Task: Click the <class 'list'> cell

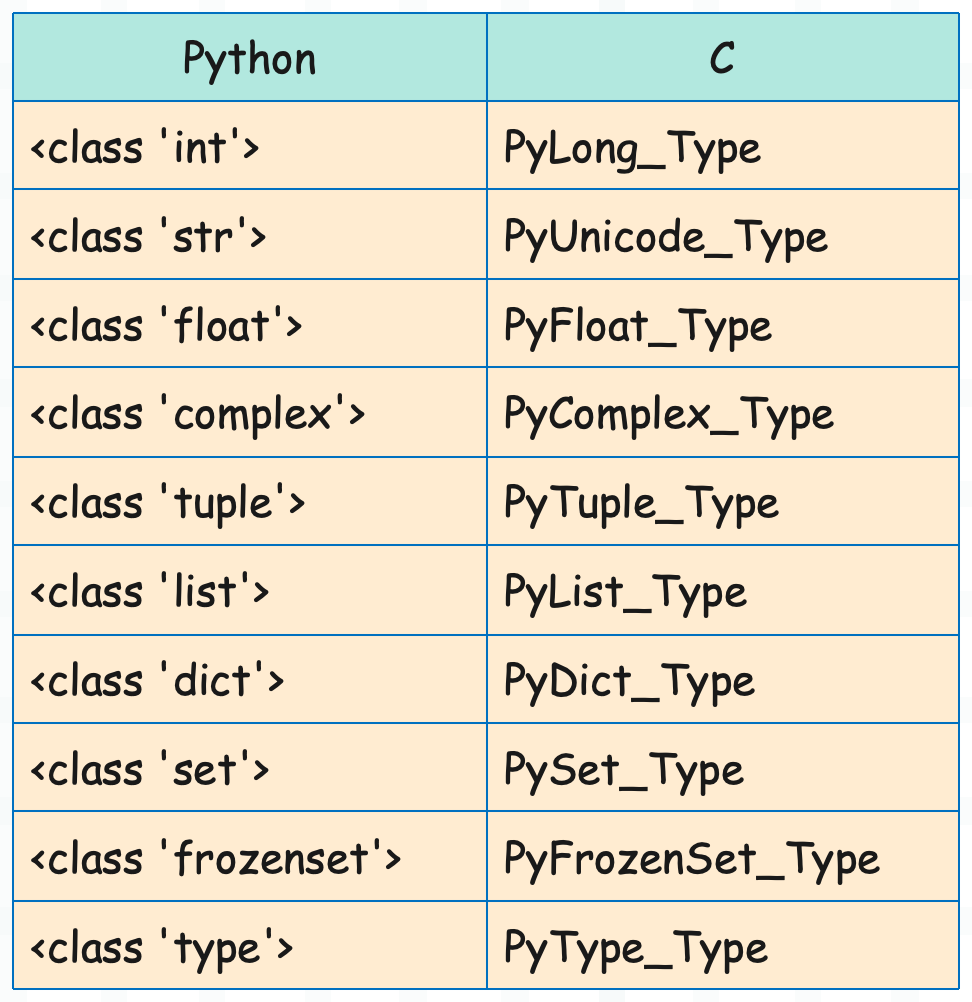Action: (x=250, y=590)
